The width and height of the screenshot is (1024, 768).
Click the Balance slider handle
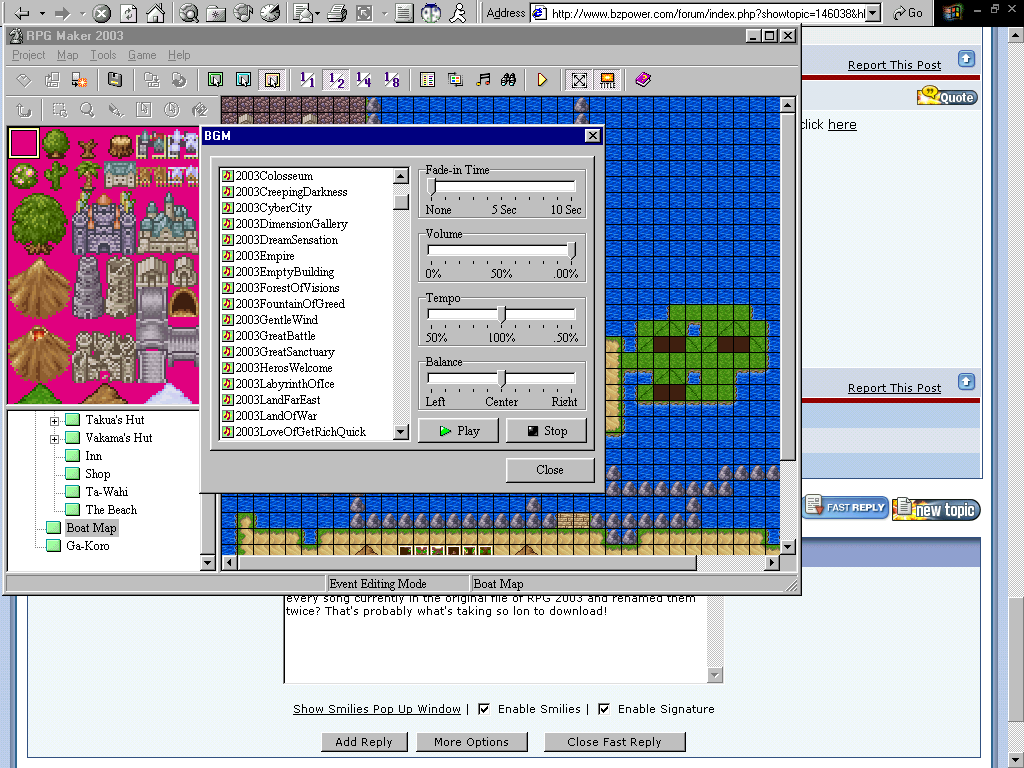[x=502, y=379]
